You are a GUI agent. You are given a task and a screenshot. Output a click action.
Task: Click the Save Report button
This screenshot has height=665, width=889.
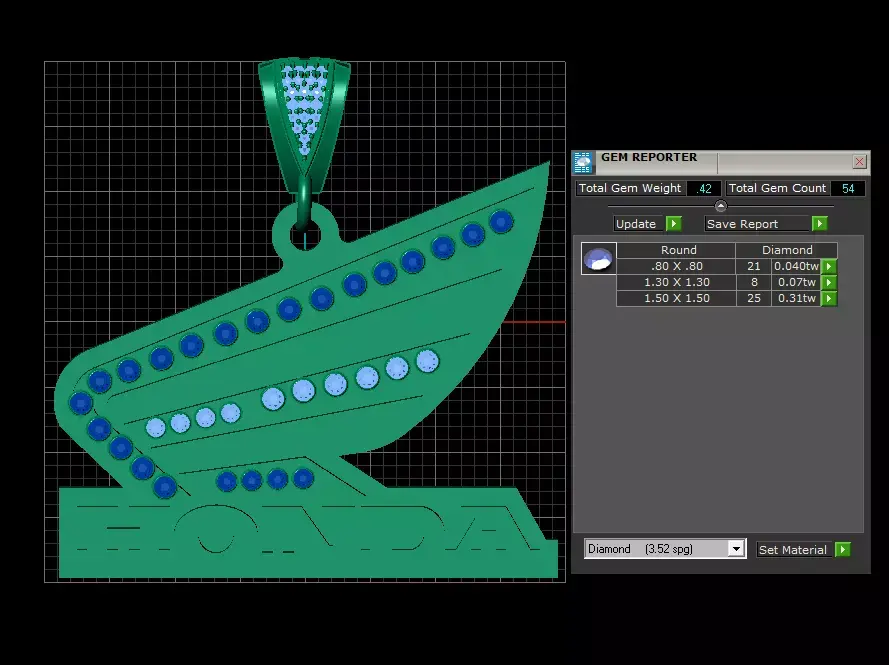pos(757,224)
